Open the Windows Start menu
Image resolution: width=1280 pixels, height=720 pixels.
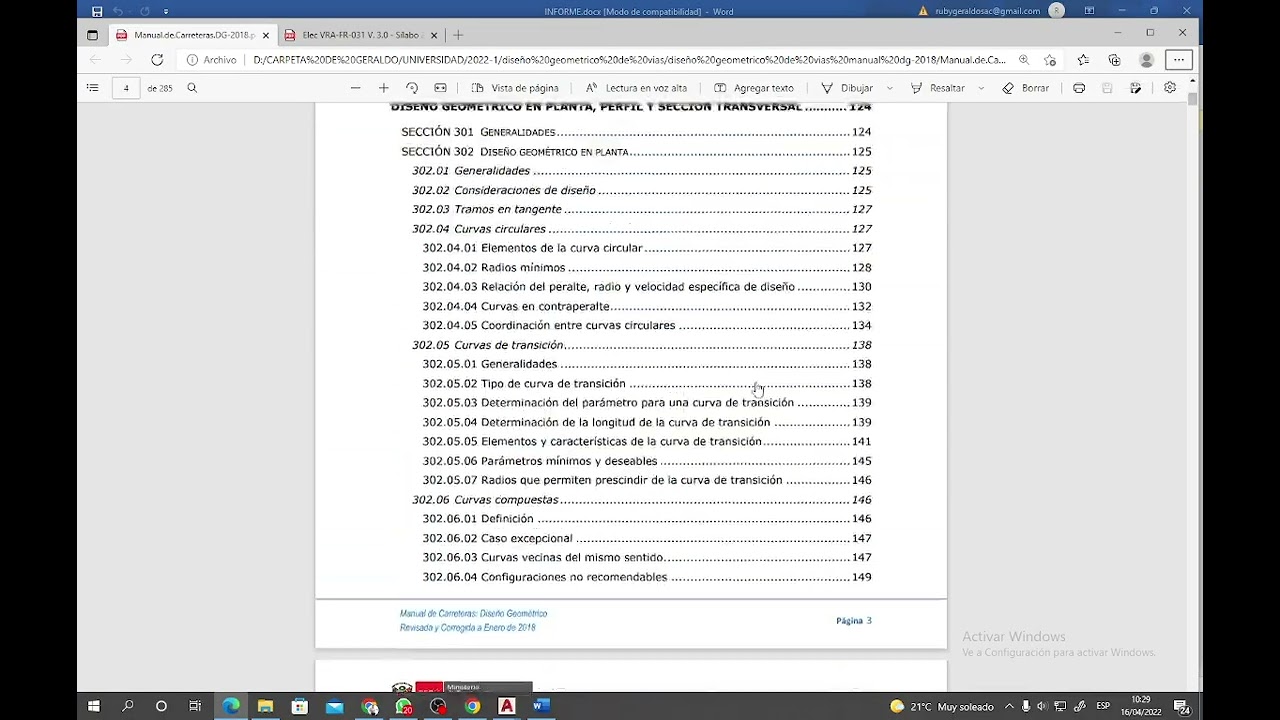tap(94, 706)
